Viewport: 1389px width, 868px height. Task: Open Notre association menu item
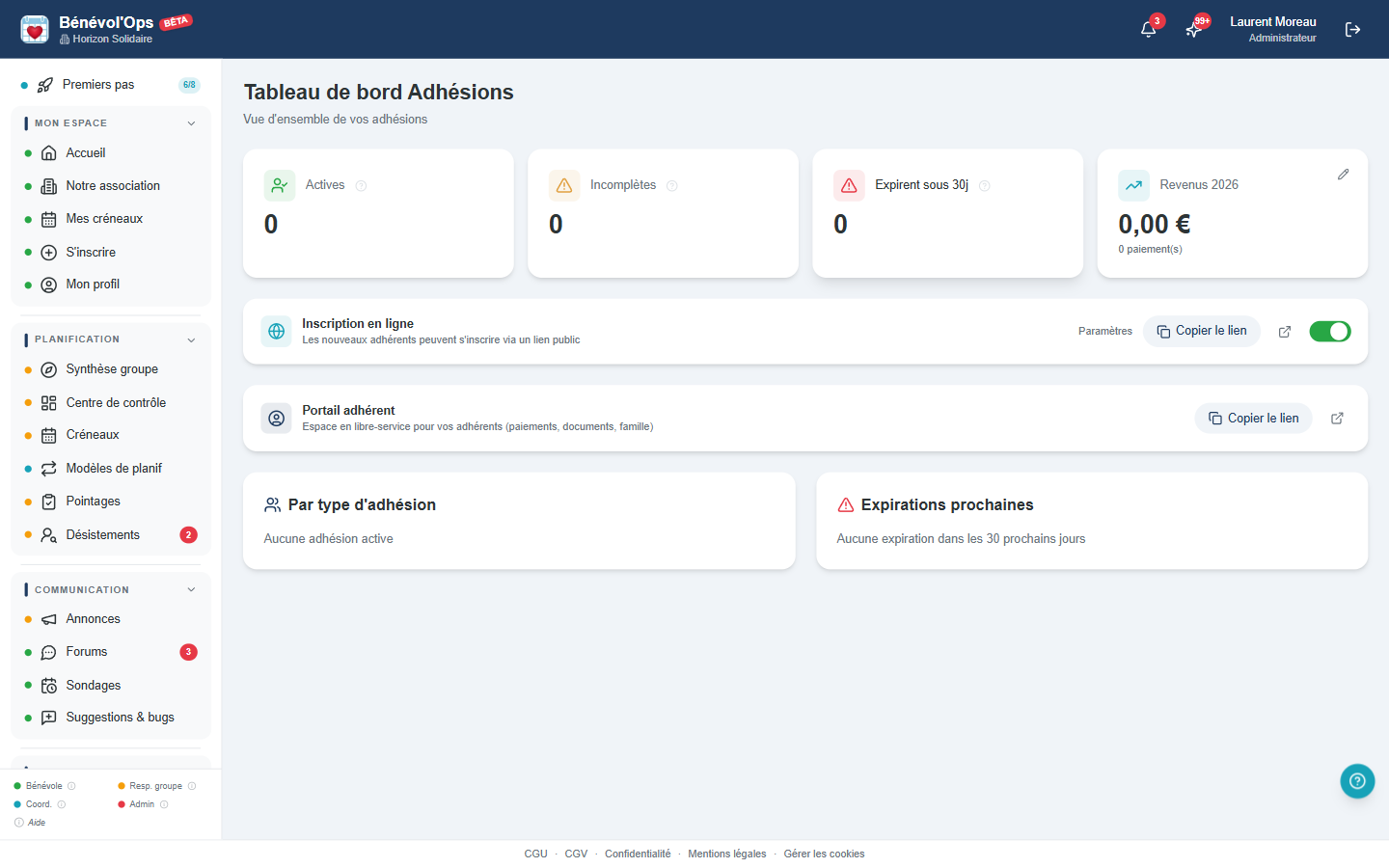coord(110,186)
